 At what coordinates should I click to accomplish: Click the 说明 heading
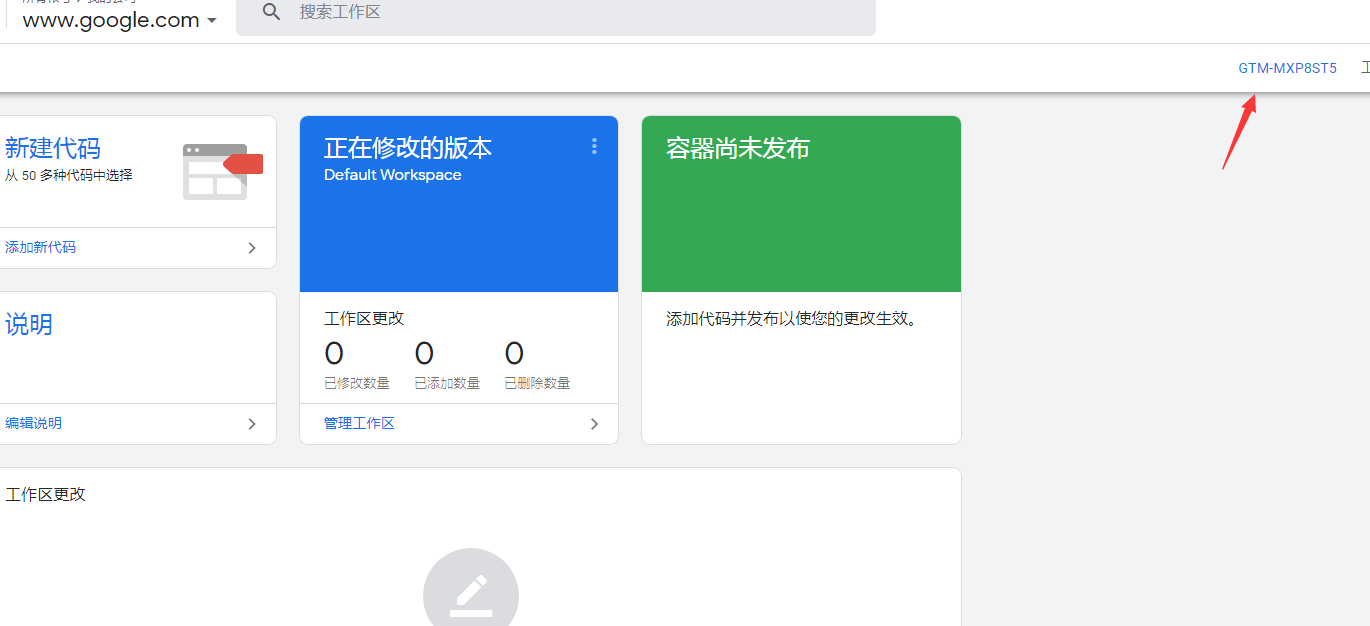tap(28, 324)
